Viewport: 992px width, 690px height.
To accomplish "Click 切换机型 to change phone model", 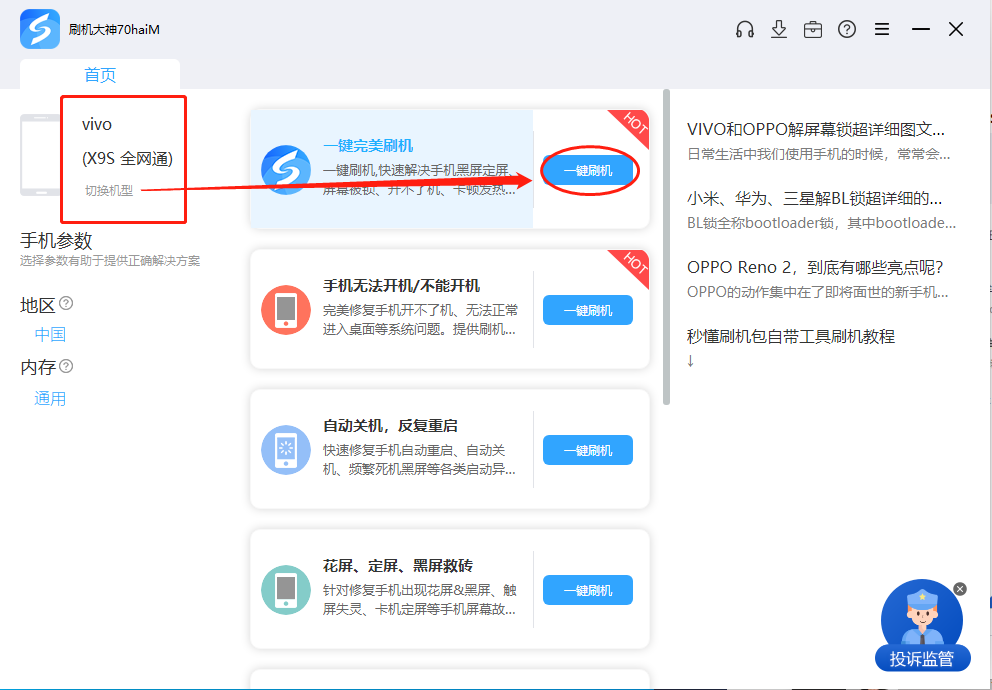I will click(x=109, y=190).
